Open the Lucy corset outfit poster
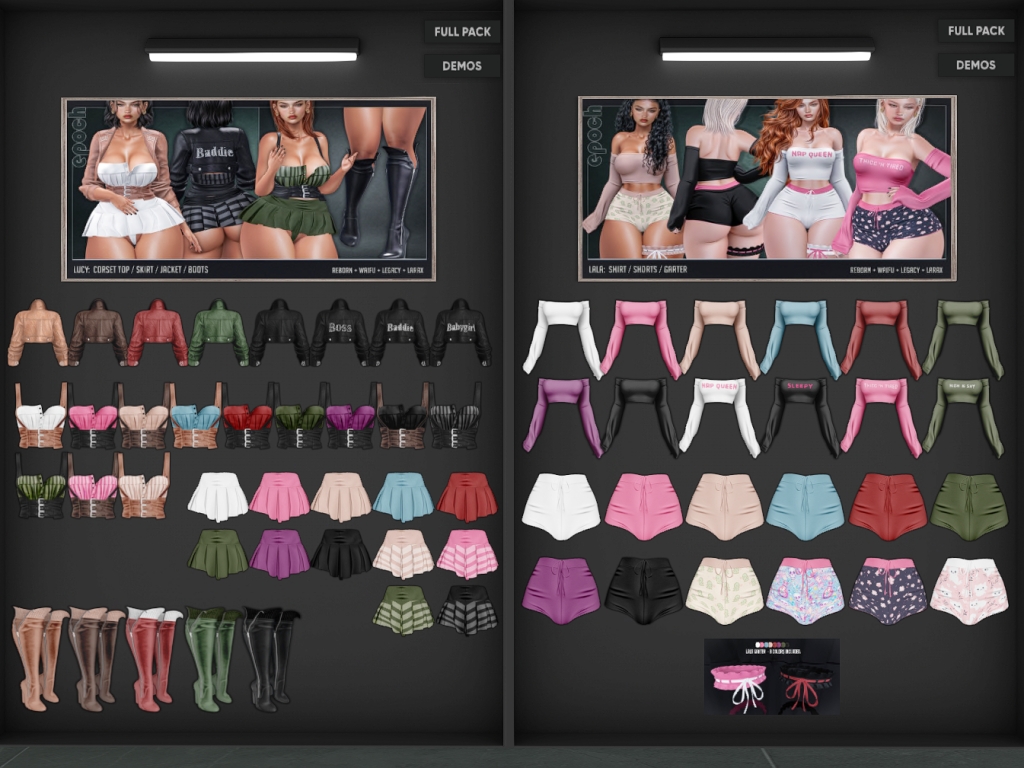 point(248,188)
